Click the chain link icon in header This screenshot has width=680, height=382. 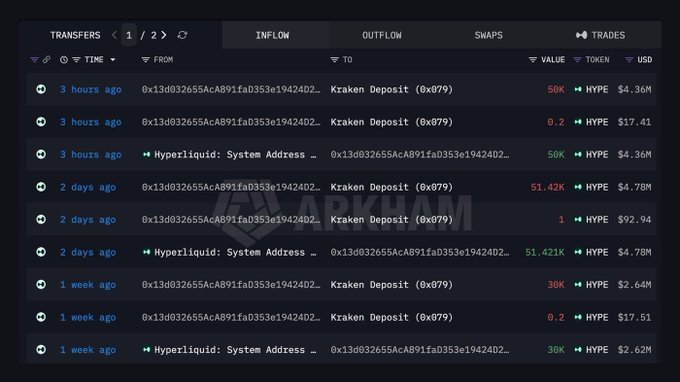pos(46,60)
